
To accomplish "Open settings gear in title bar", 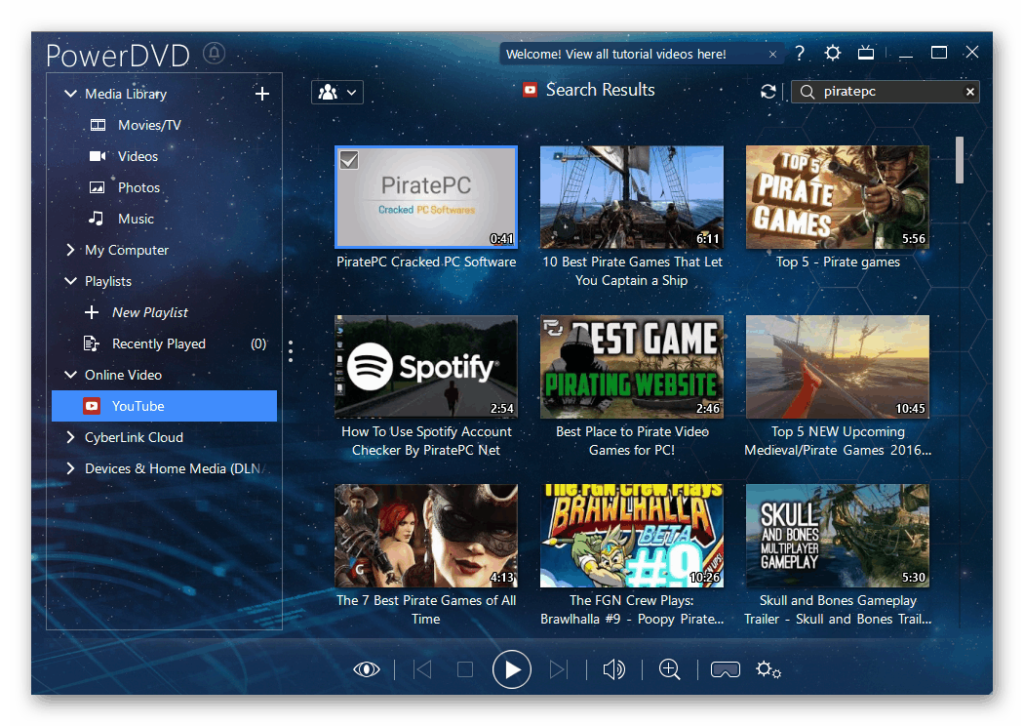I will point(833,53).
